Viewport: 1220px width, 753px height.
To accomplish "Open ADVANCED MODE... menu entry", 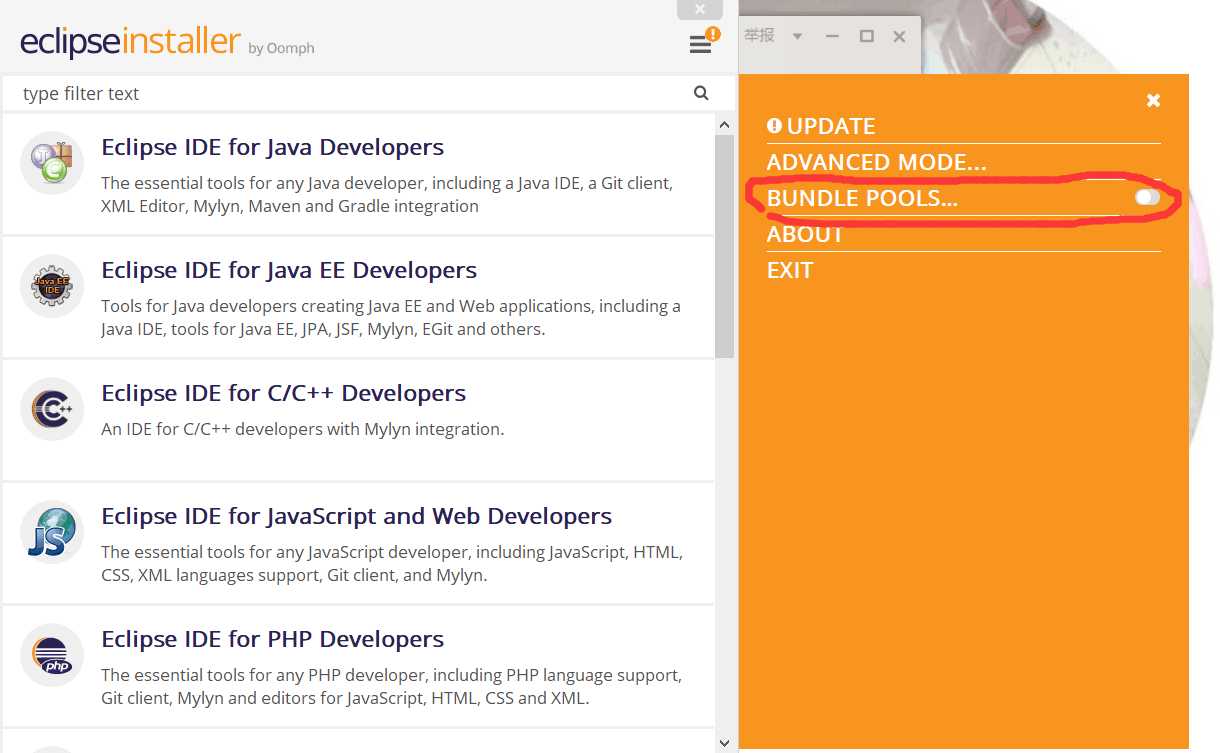I will click(x=876, y=162).
